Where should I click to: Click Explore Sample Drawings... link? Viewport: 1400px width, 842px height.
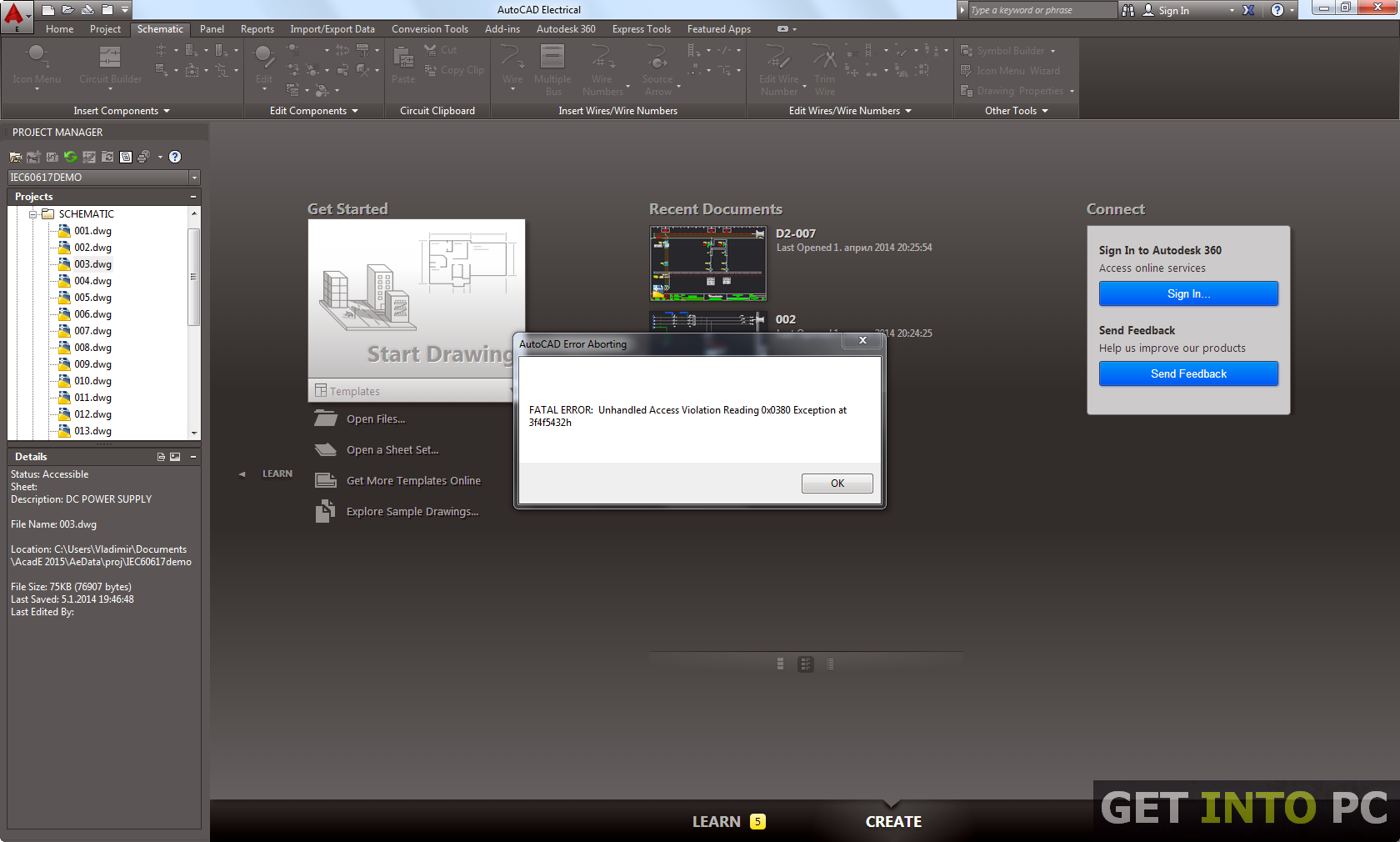click(412, 512)
